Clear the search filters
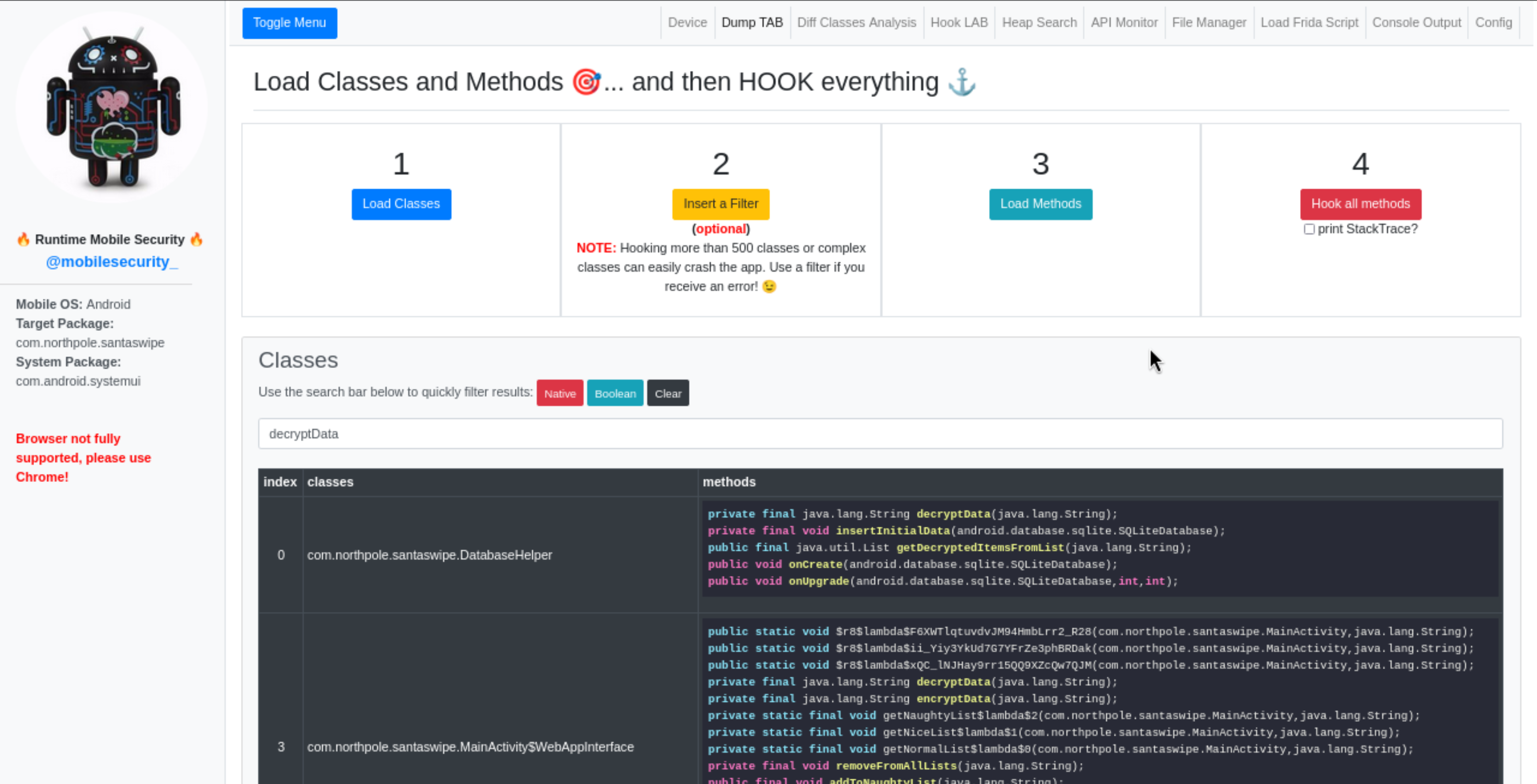1537x784 pixels. coord(668,393)
